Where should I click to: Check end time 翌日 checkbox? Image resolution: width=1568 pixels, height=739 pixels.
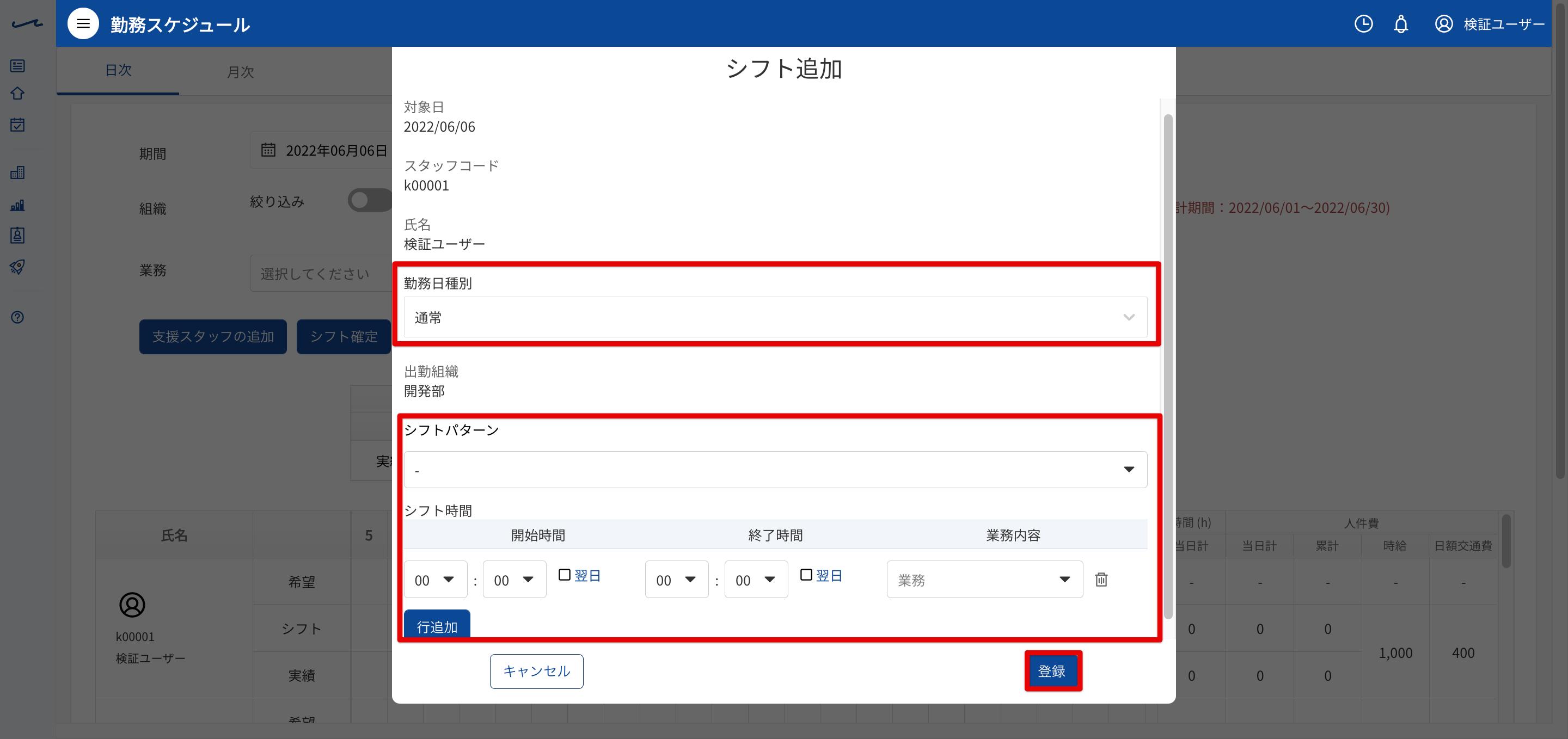[x=806, y=575]
